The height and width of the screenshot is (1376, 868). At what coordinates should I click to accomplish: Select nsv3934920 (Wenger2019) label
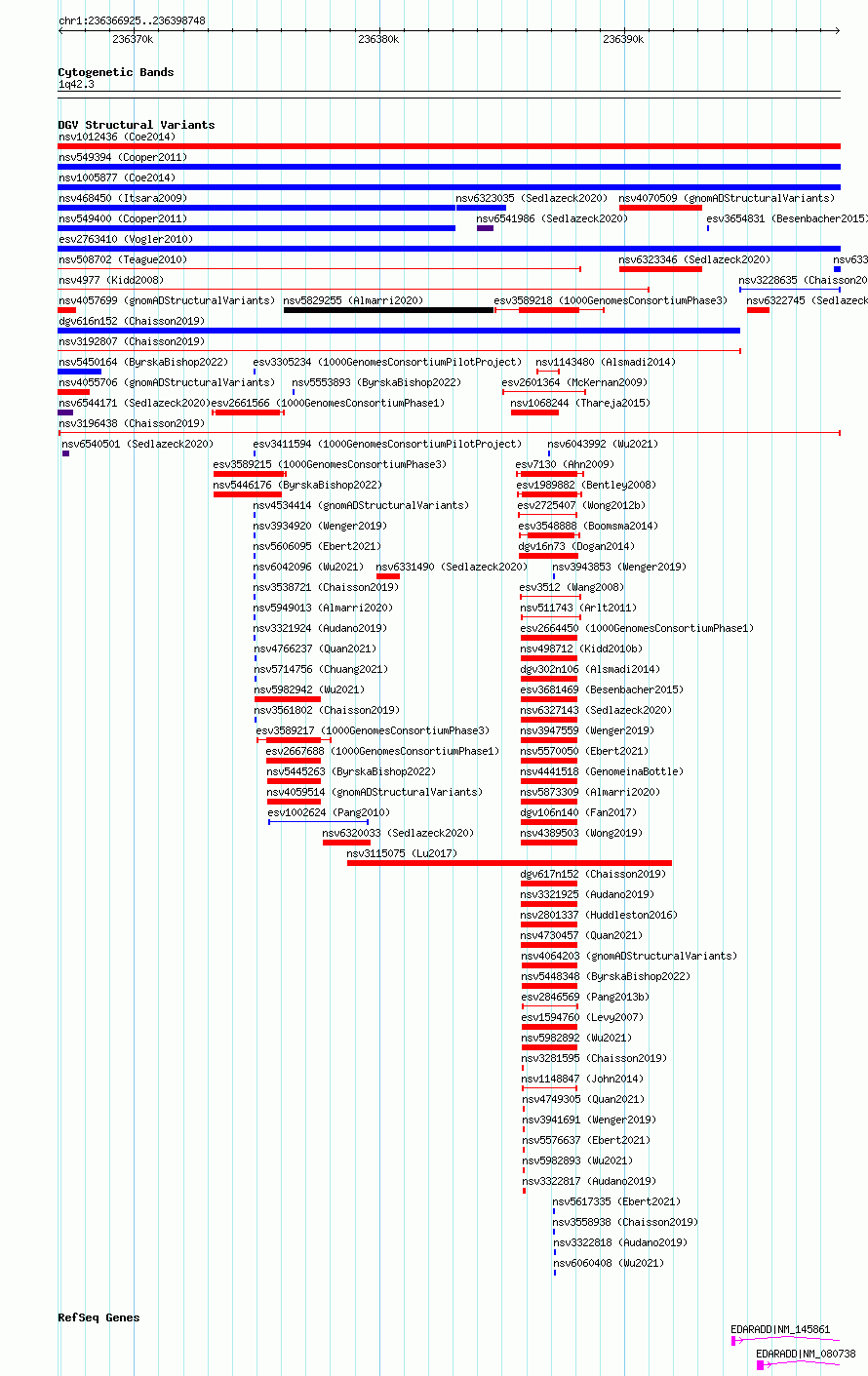point(320,526)
